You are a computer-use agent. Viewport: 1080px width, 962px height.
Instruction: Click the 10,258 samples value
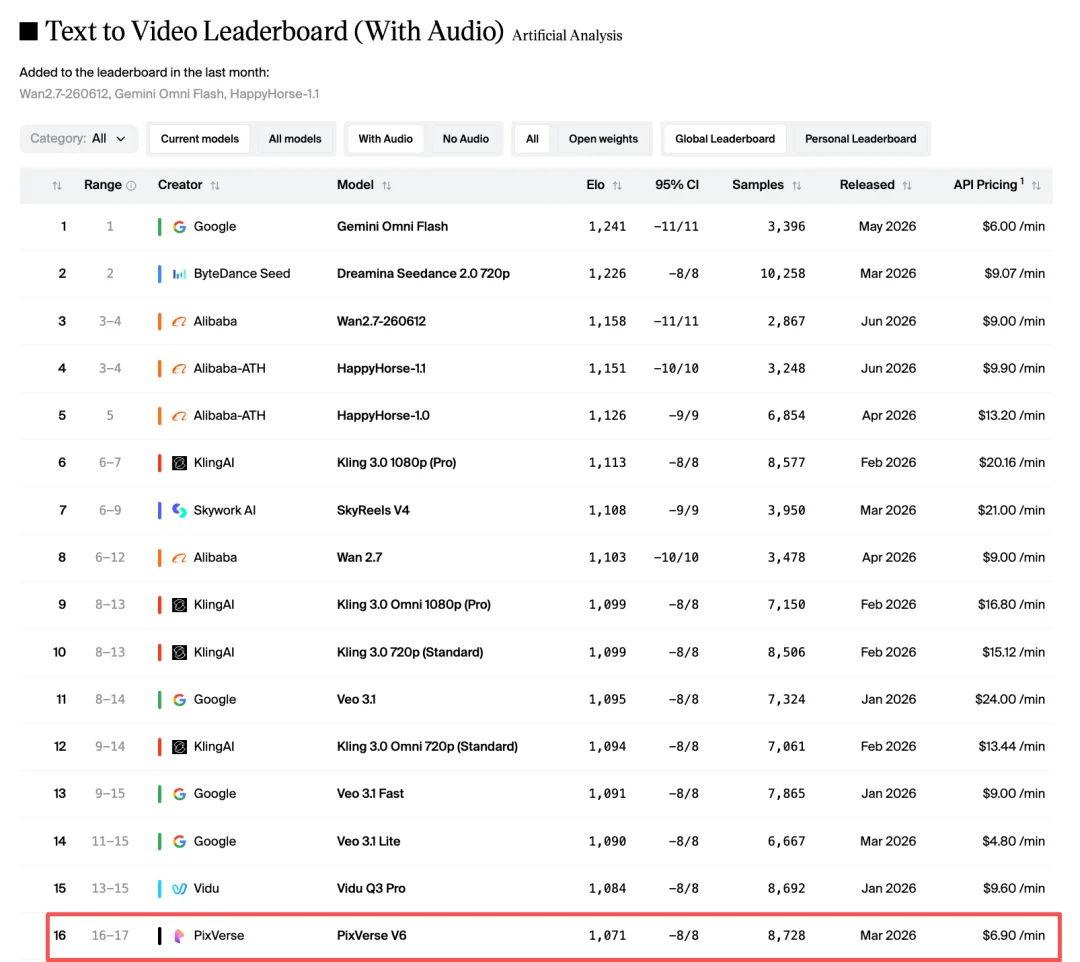coord(782,273)
